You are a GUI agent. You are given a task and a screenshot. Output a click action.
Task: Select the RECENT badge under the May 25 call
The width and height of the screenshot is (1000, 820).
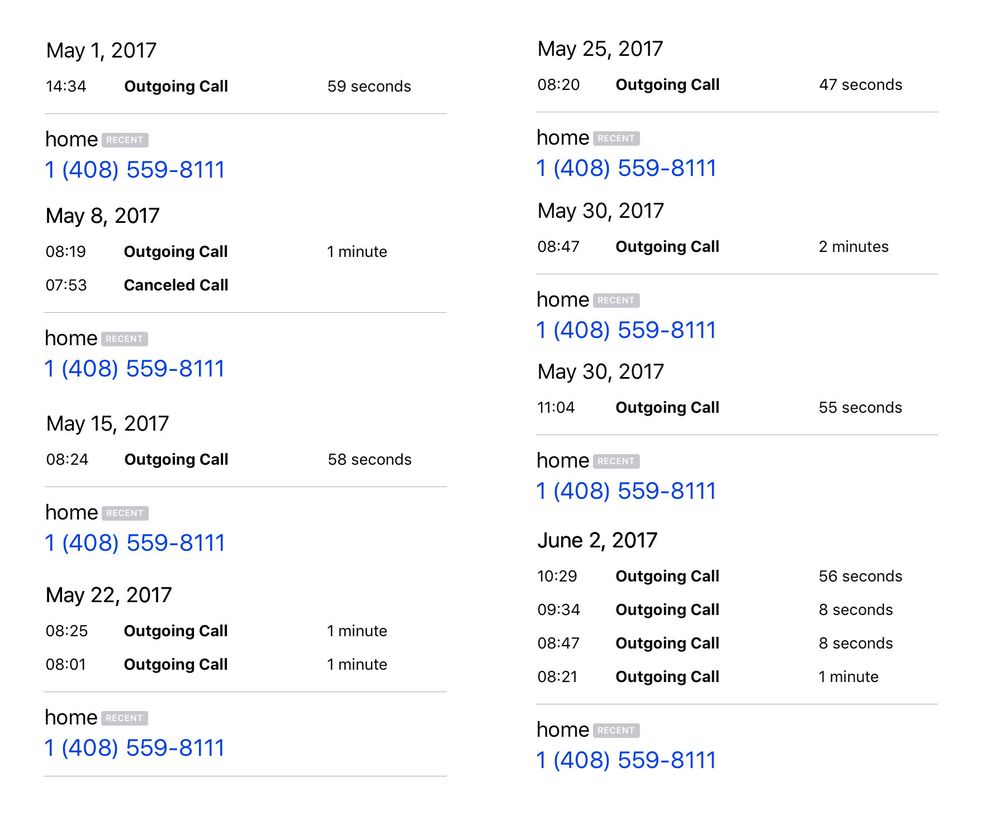(617, 138)
